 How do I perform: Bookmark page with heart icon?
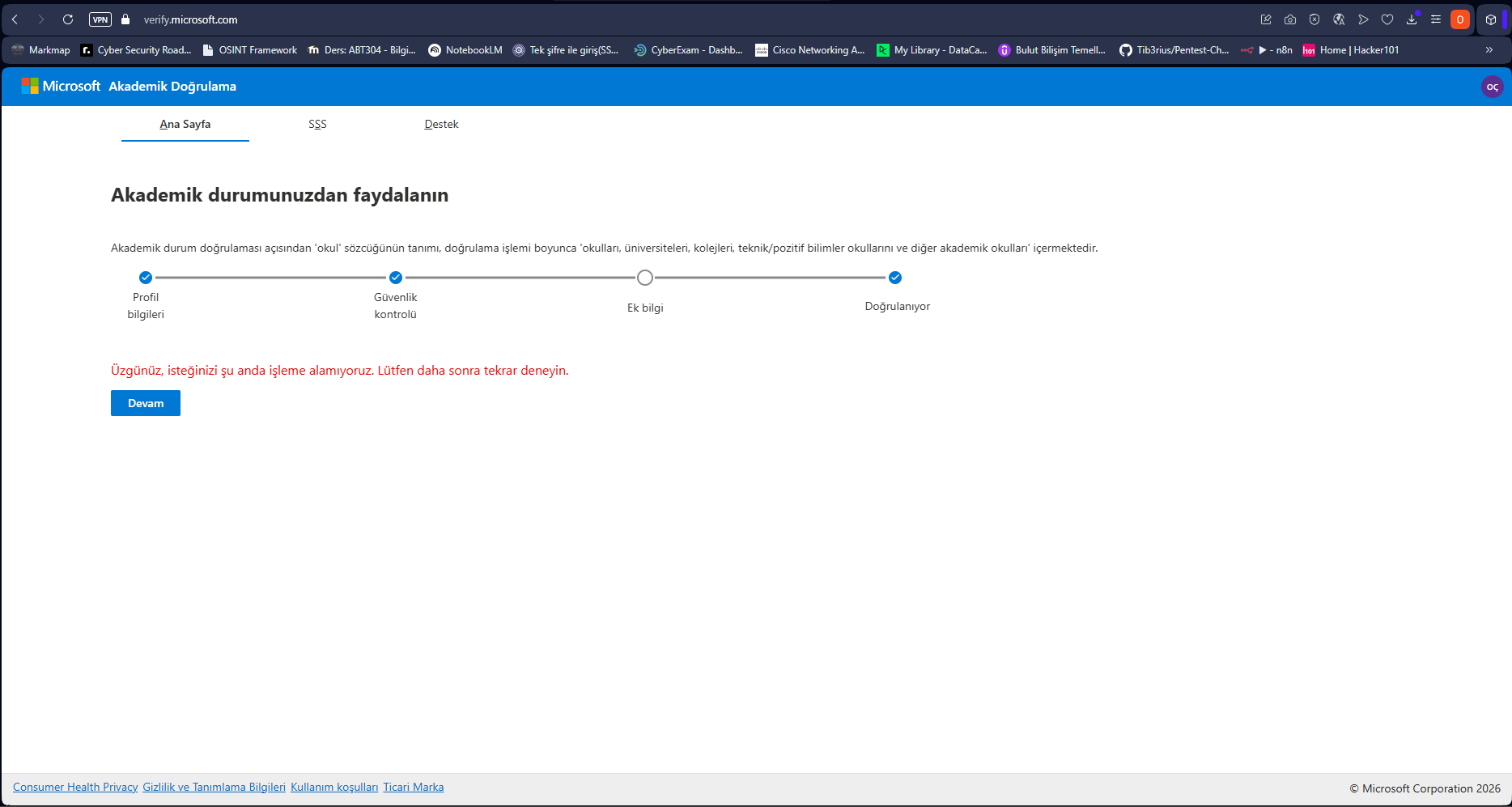pyautogui.click(x=1387, y=19)
